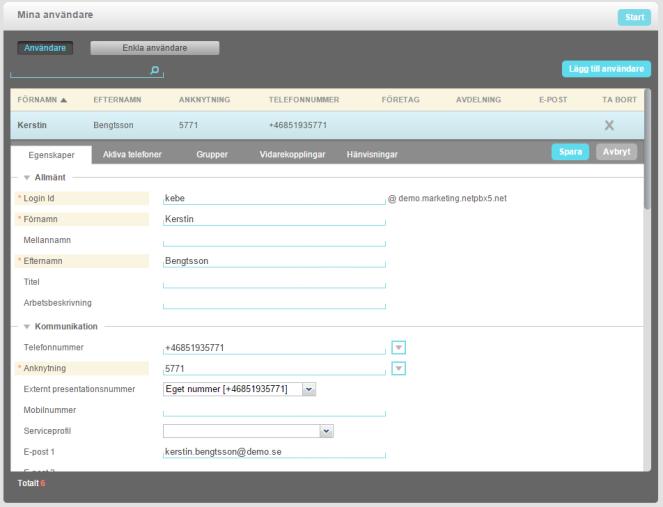Switch to the Användare tab

point(45,48)
